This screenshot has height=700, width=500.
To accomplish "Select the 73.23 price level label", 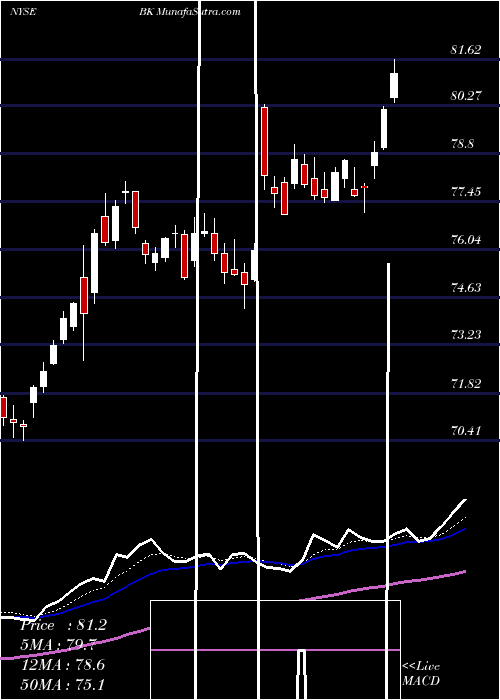I will tap(466, 334).
